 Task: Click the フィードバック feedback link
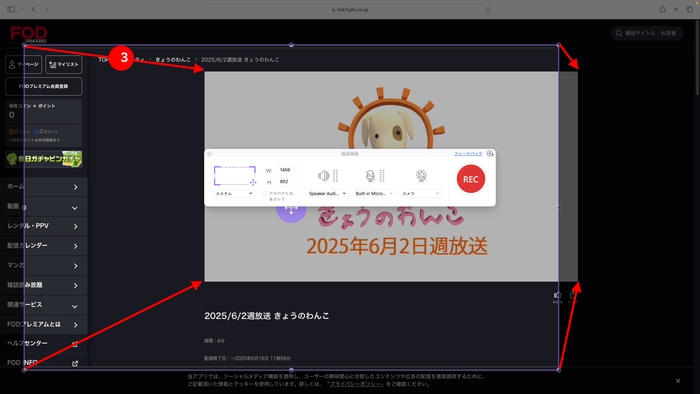point(468,153)
